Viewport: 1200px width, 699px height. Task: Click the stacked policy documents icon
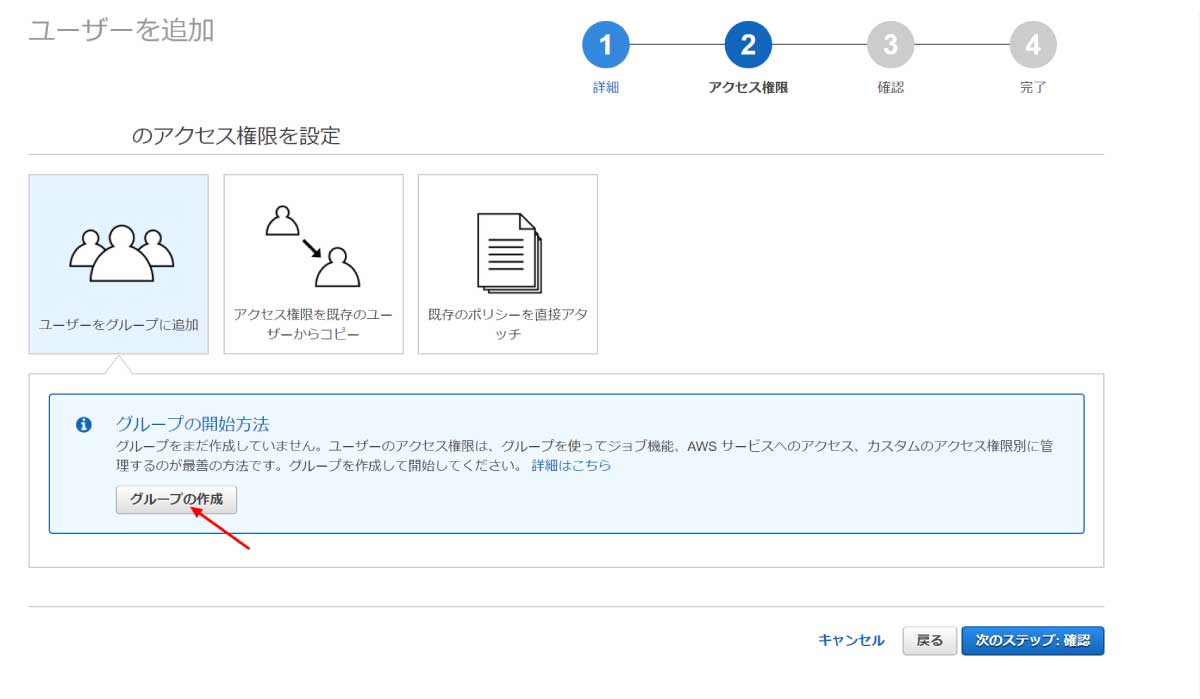tap(508, 253)
